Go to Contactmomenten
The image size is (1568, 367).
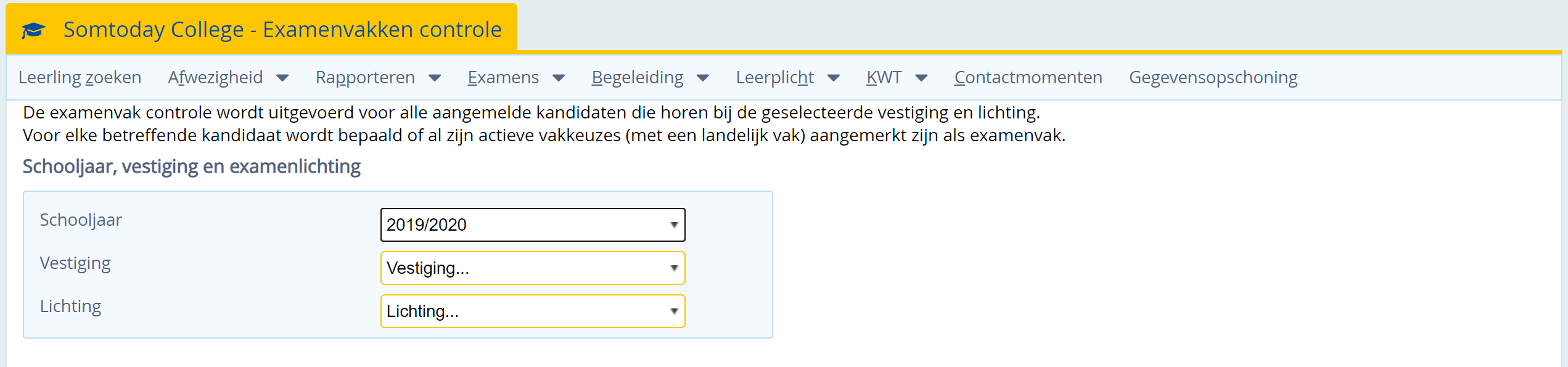coord(1028,78)
